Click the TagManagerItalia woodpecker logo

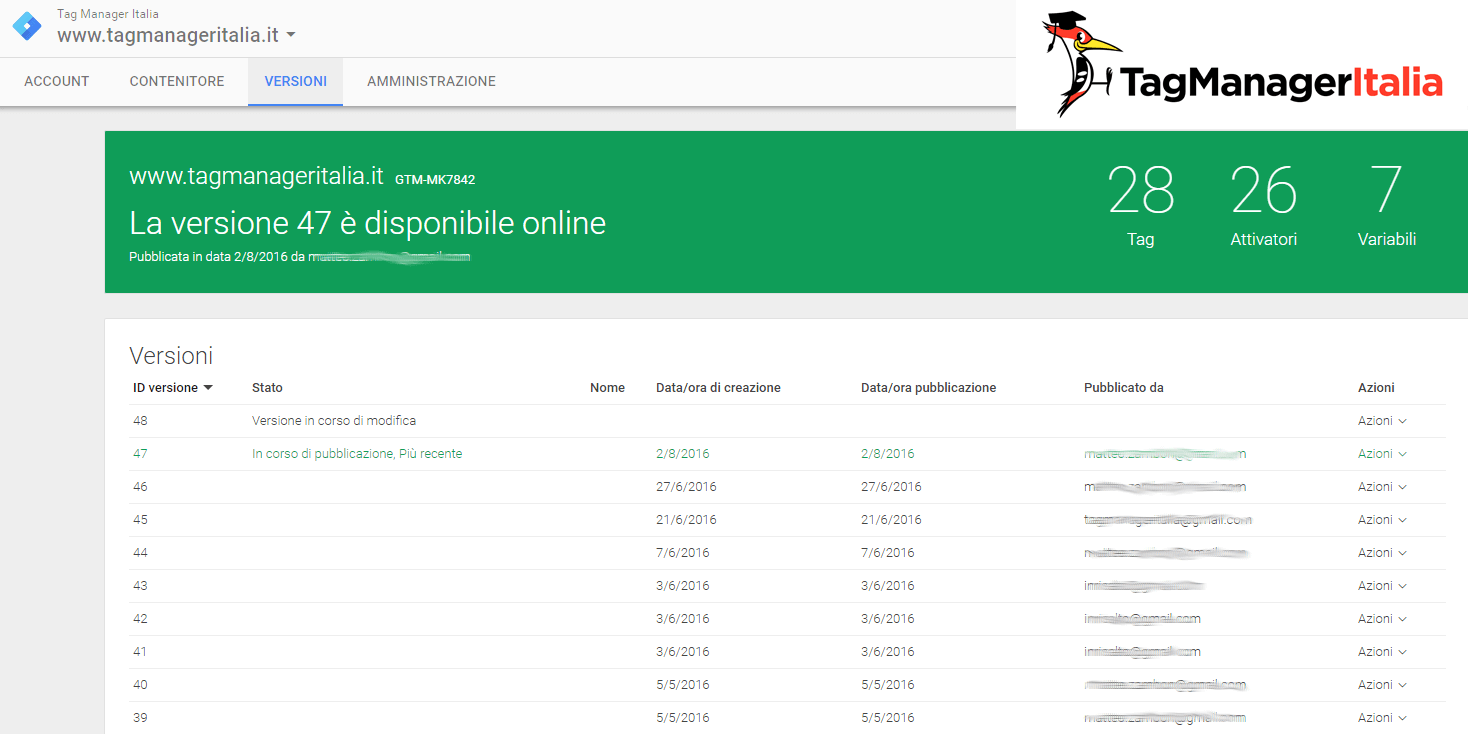click(1242, 64)
